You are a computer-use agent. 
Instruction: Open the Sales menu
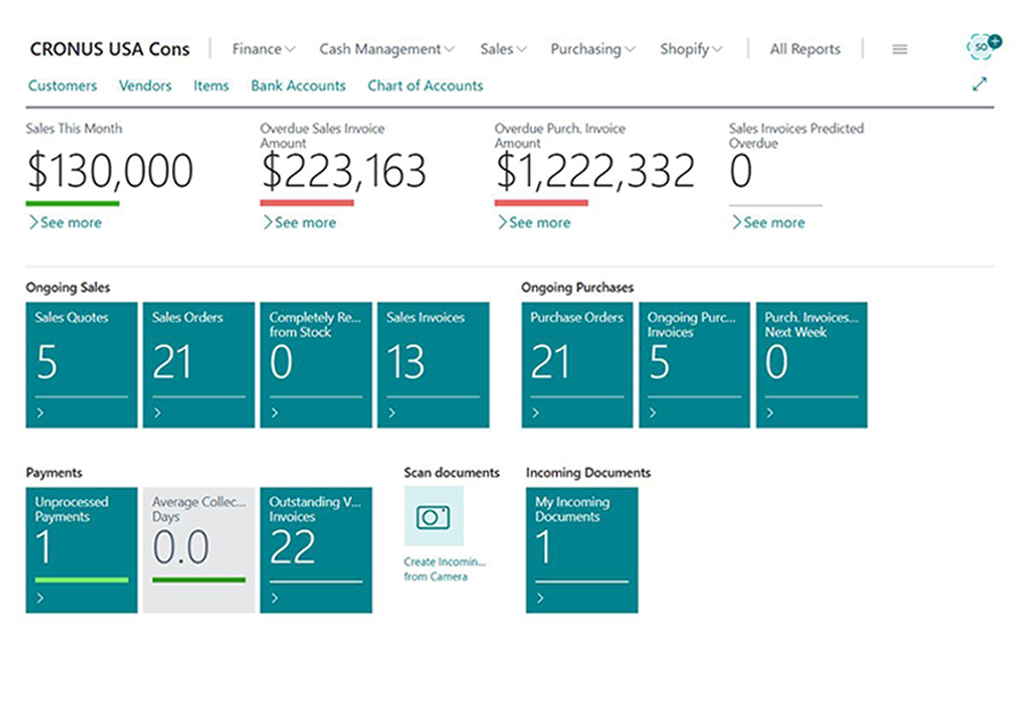point(503,49)
